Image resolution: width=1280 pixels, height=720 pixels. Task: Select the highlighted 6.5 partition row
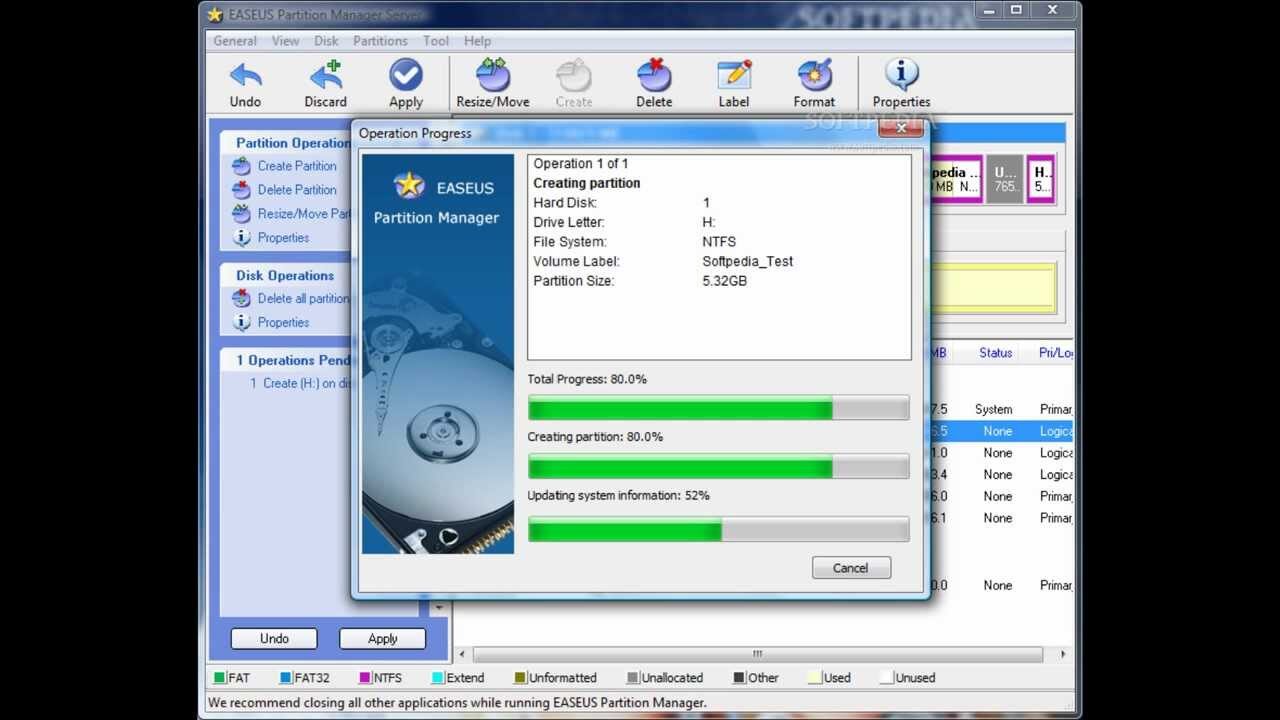tap(1000, 431)
